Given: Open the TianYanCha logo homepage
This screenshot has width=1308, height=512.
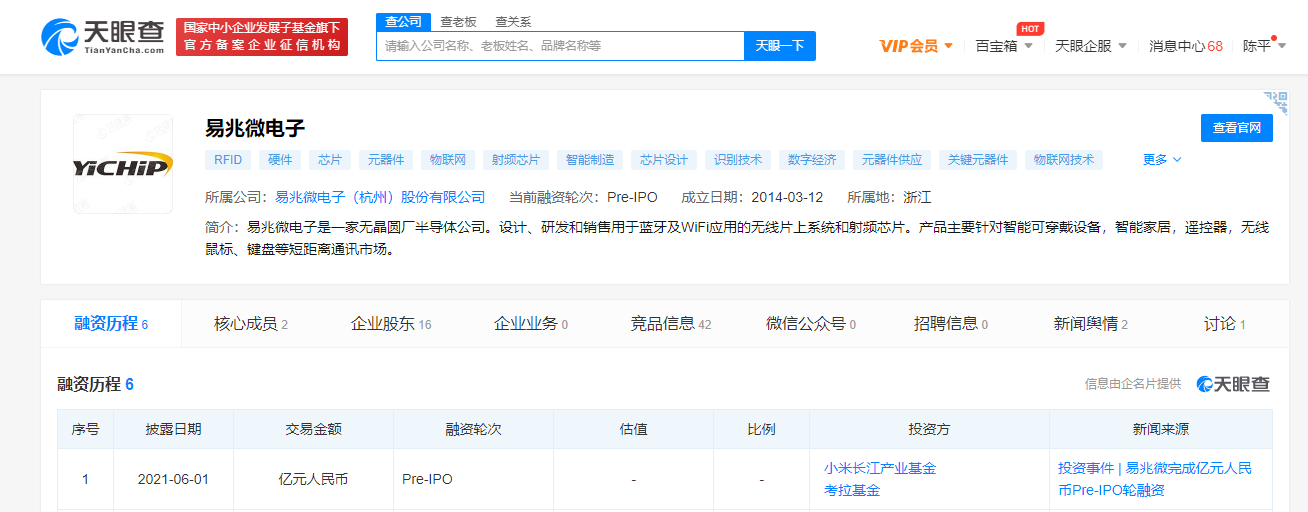Looking at the screenshot, I should click(x=103, y=37).
